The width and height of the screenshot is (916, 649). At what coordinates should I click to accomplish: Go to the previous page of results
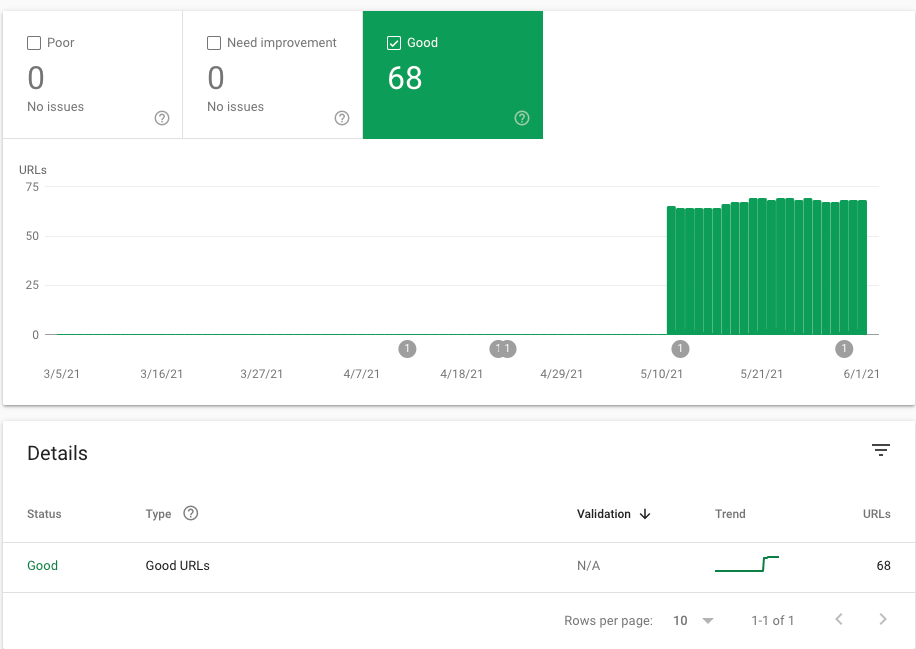839,620
